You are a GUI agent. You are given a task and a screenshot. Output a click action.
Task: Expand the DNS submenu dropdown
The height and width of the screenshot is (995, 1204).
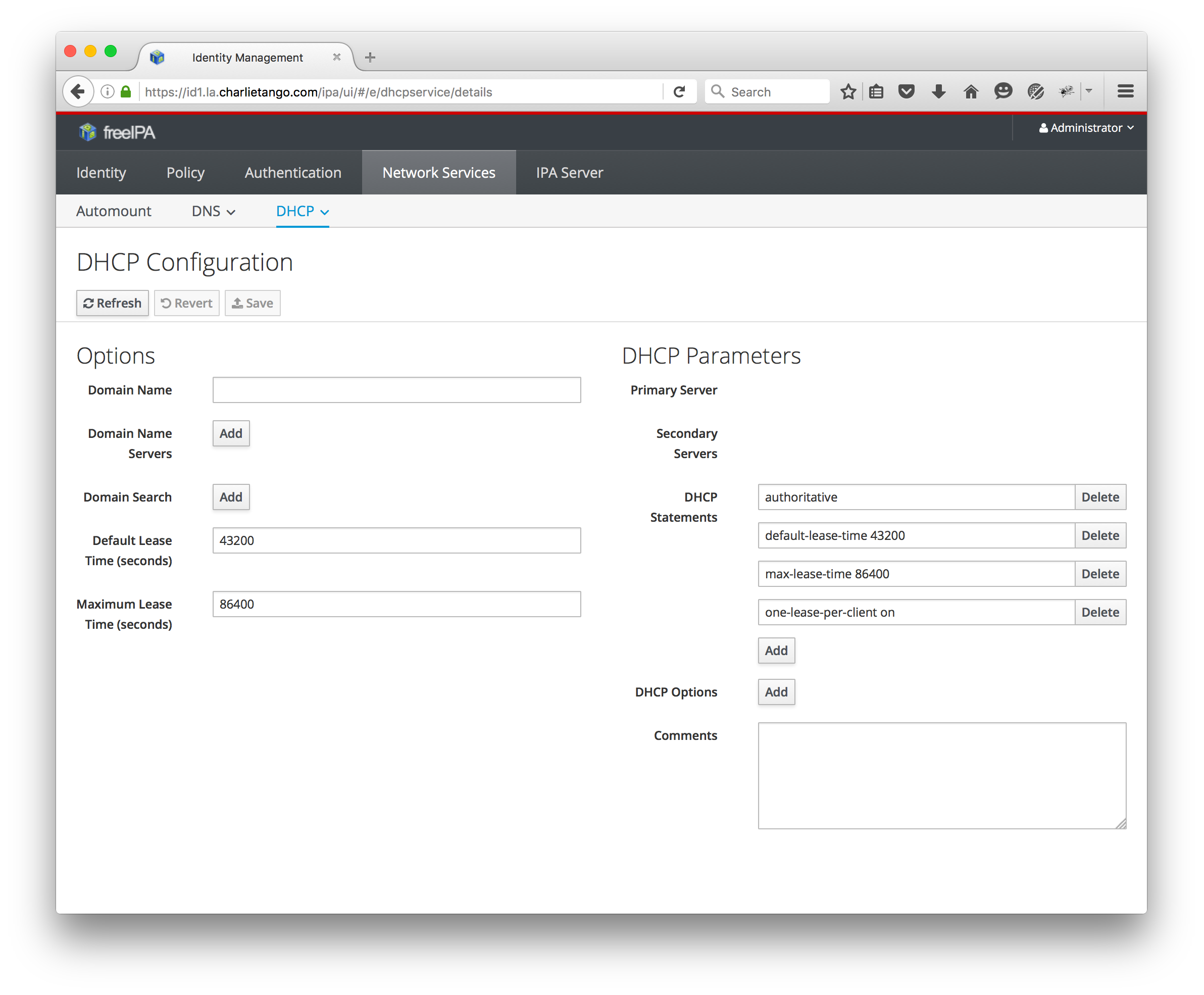click(x=213, y=212)
